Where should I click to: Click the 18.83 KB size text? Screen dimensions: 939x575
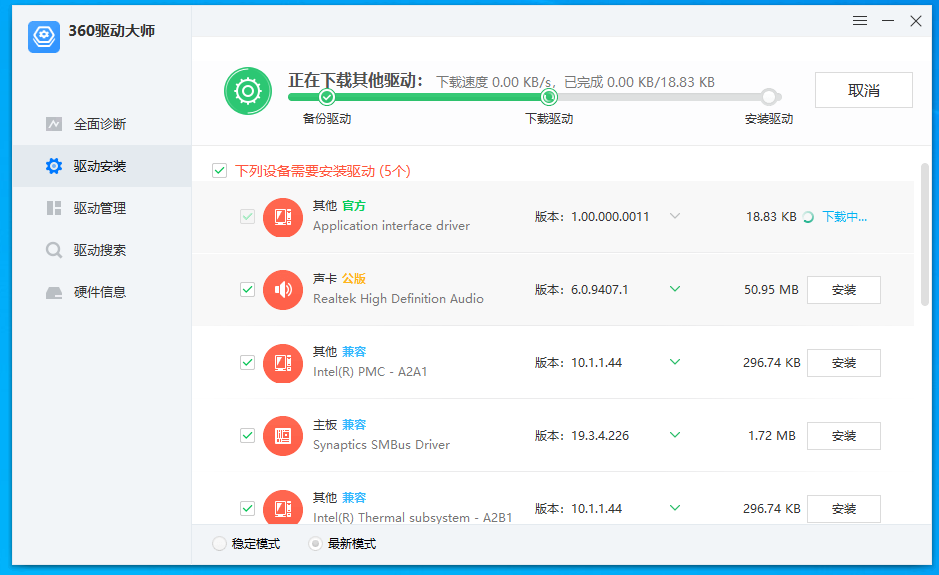[x=771, y=217]
